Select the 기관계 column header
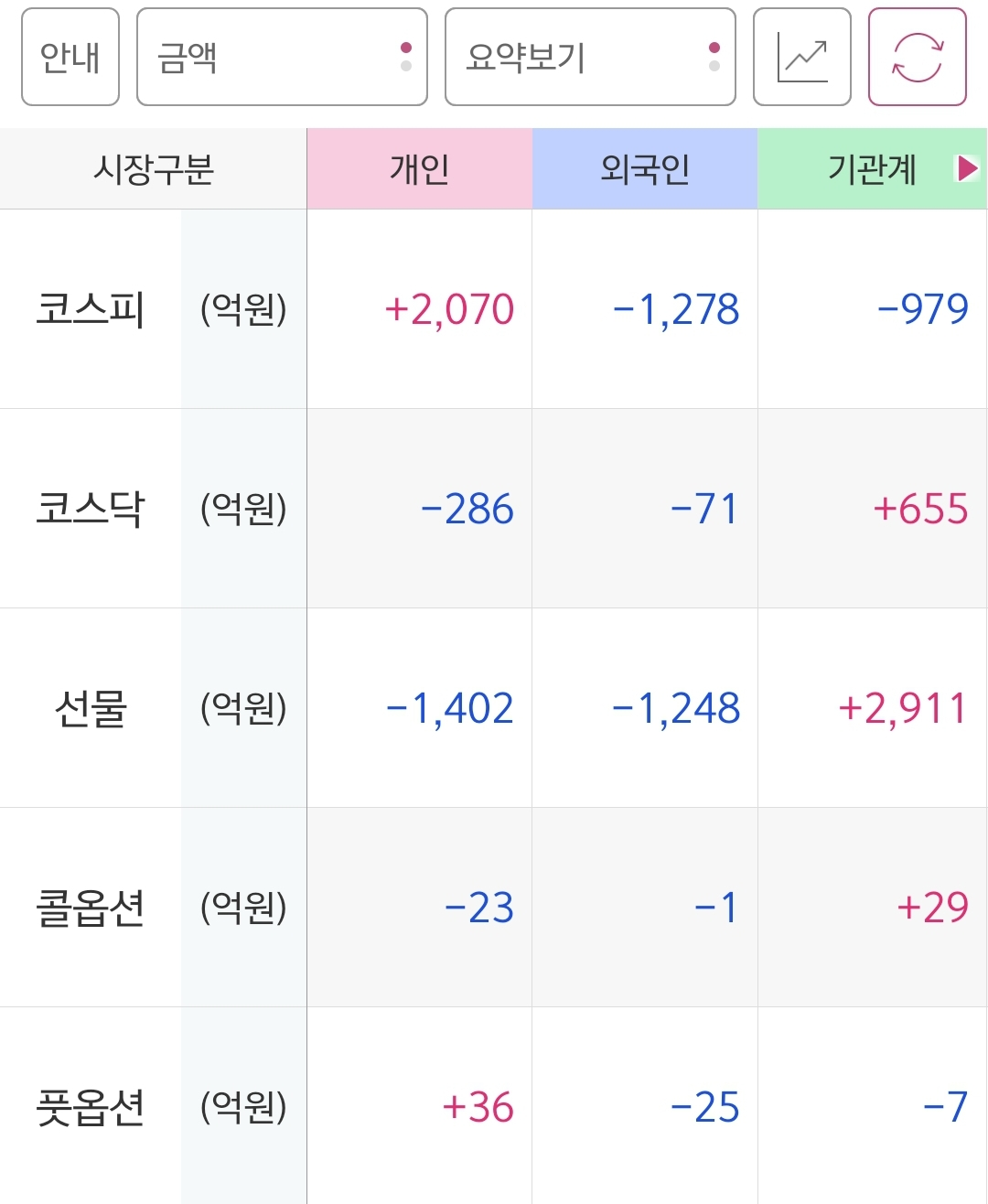 coord(872,168)
